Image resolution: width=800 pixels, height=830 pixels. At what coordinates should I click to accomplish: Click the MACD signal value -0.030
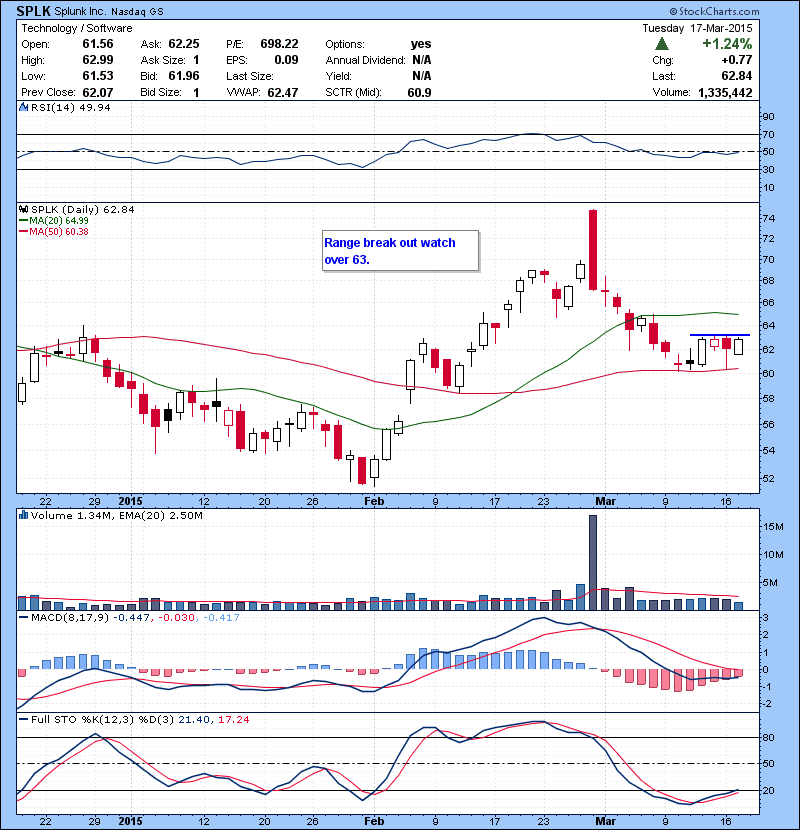pos(176,617)
